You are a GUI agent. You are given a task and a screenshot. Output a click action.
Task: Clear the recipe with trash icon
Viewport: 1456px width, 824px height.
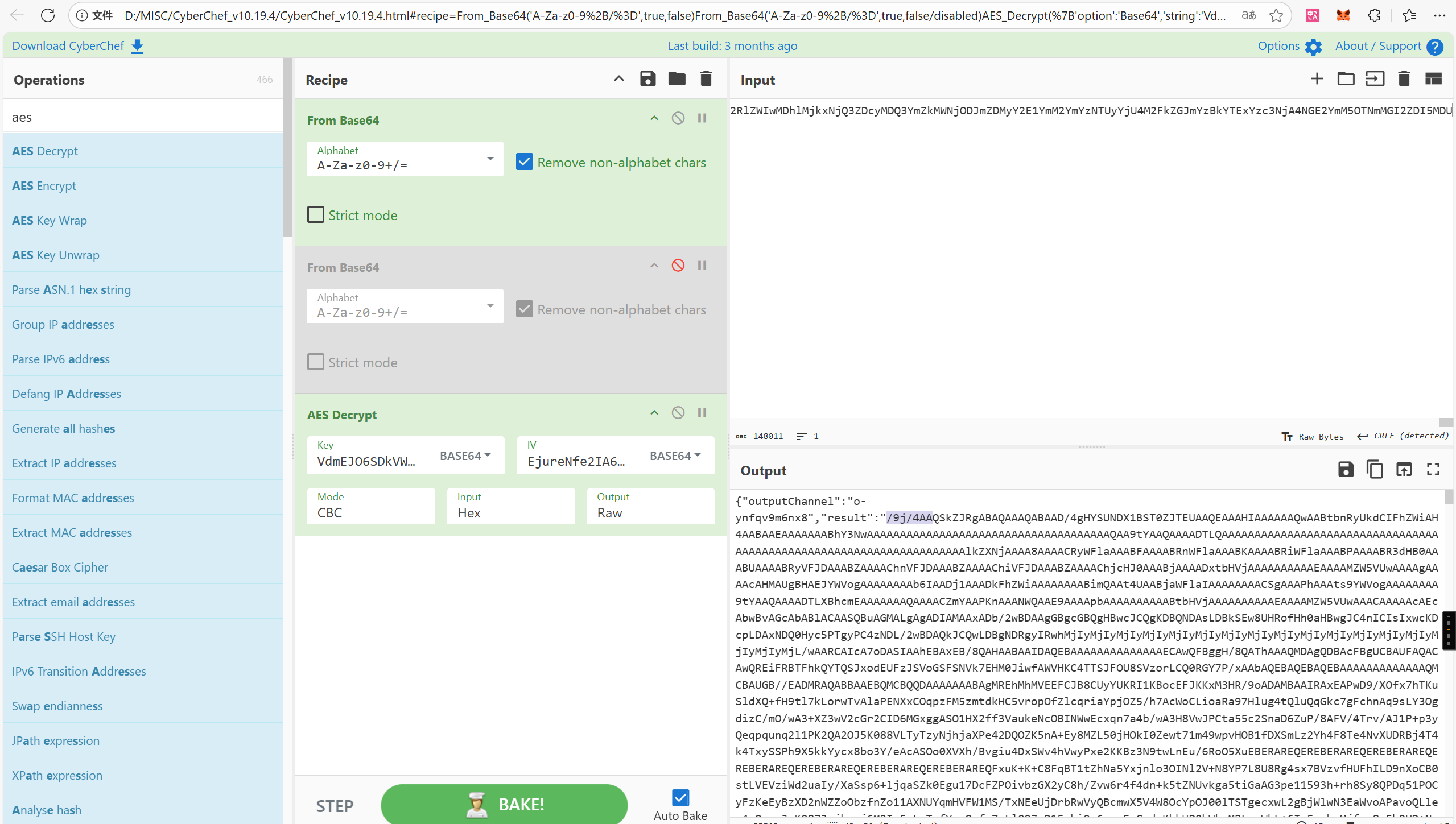706,79
